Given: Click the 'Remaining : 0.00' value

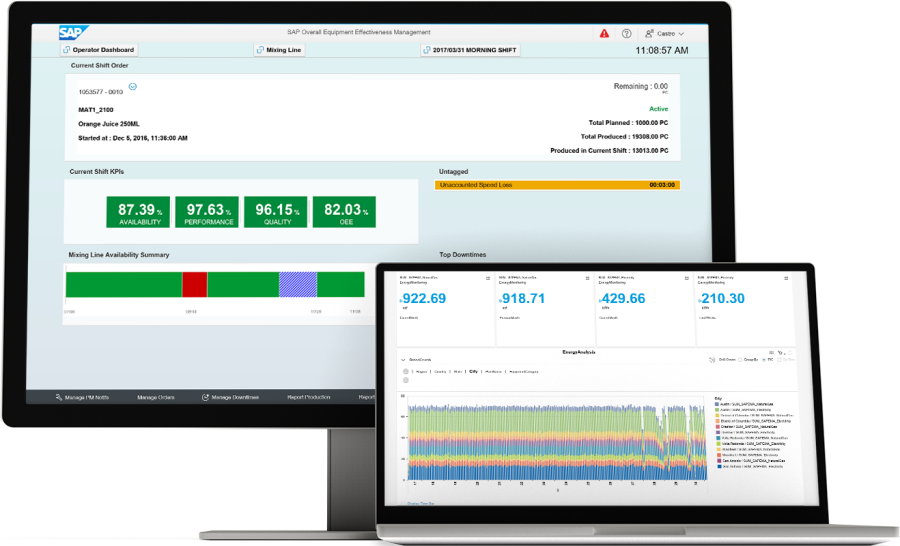Looking at the screenshot, I should point(641,86).
